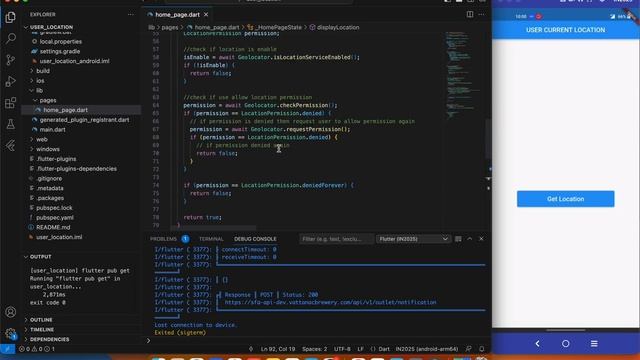Click the debug console REPL input prompt
Image resolution: width=640 pixels, height=360 pixels.
pyautogui.click(x=318, y=340)
